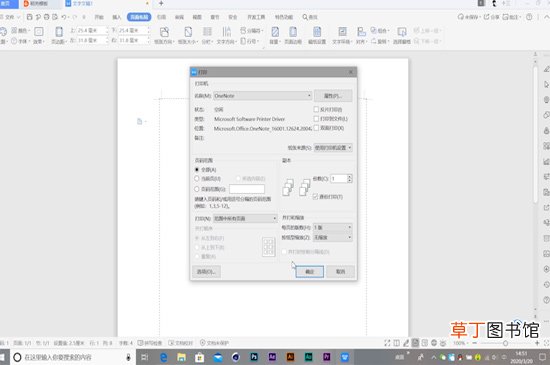550x365 pixels.
Task: Toggle the Collate (逐份打印) checkbox
Action: (315, 197)
